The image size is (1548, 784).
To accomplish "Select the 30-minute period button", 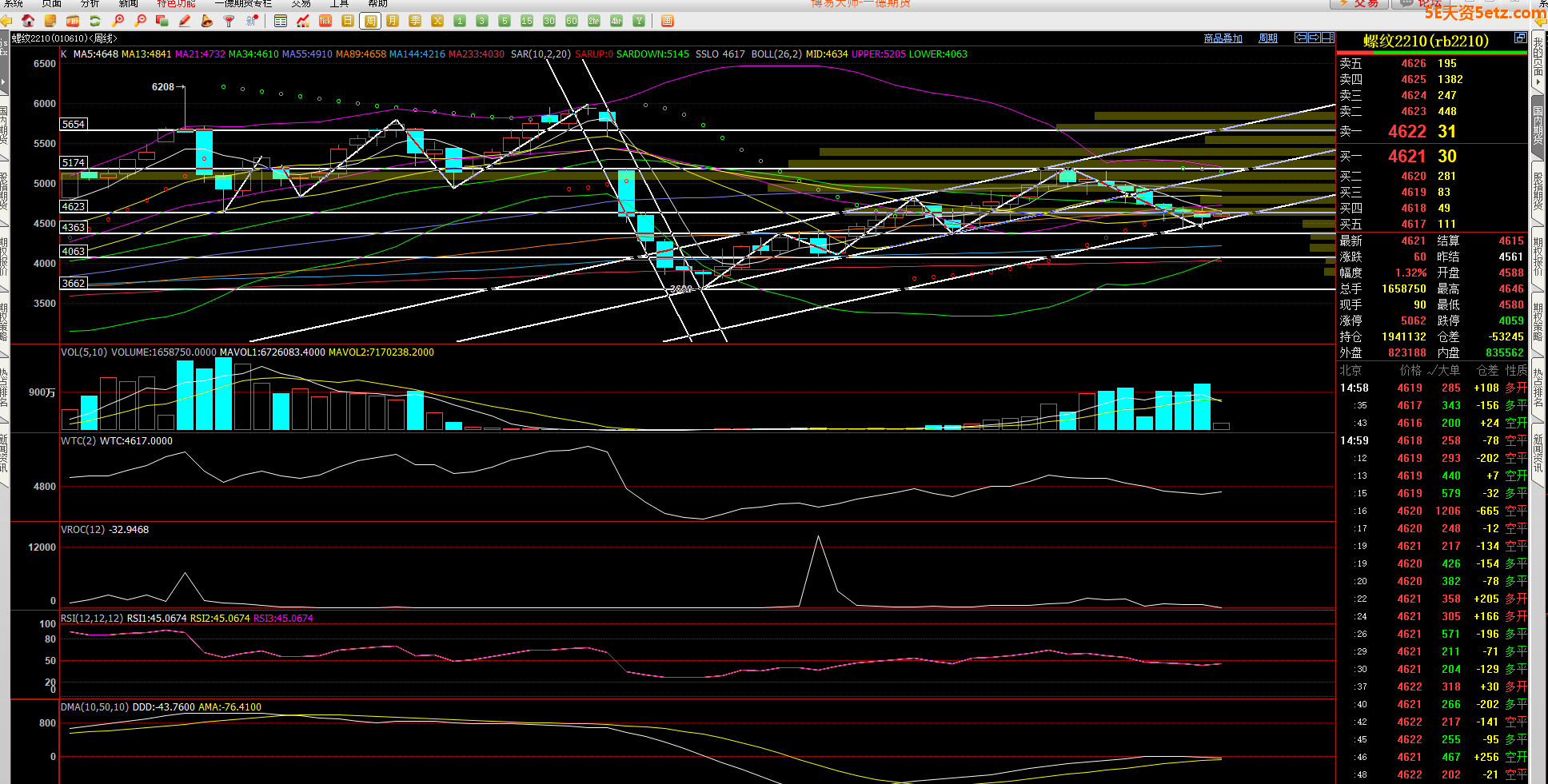I will pyautogui.click(x=549, y=21).
